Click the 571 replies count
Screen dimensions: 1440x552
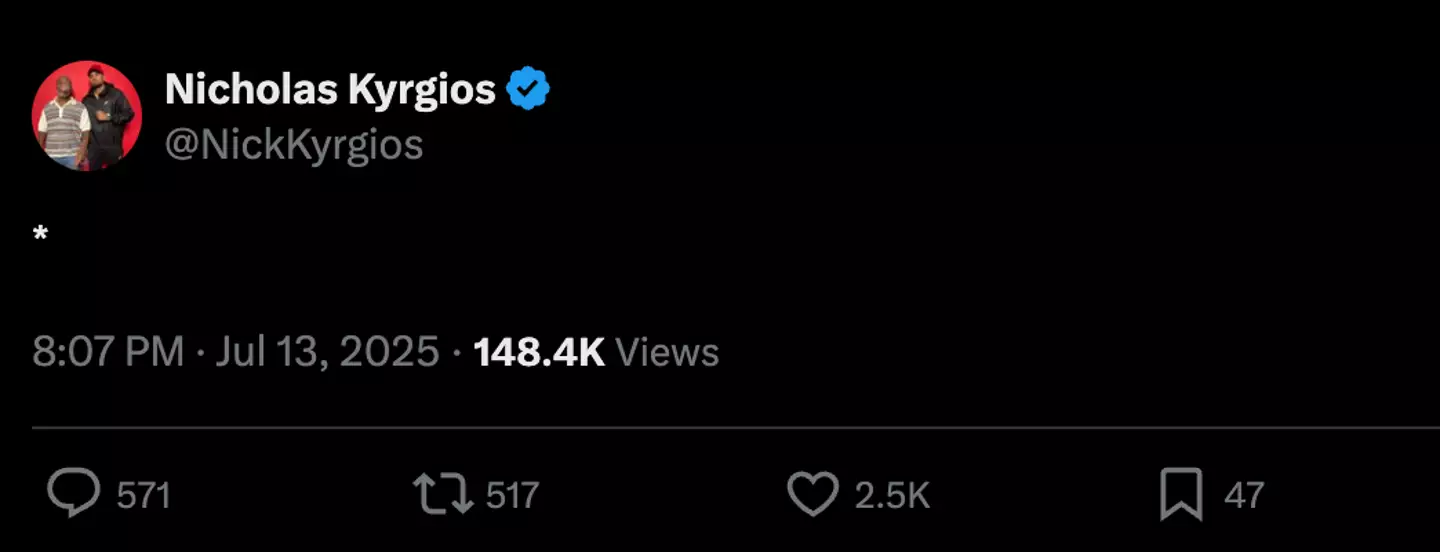point(144,496)
